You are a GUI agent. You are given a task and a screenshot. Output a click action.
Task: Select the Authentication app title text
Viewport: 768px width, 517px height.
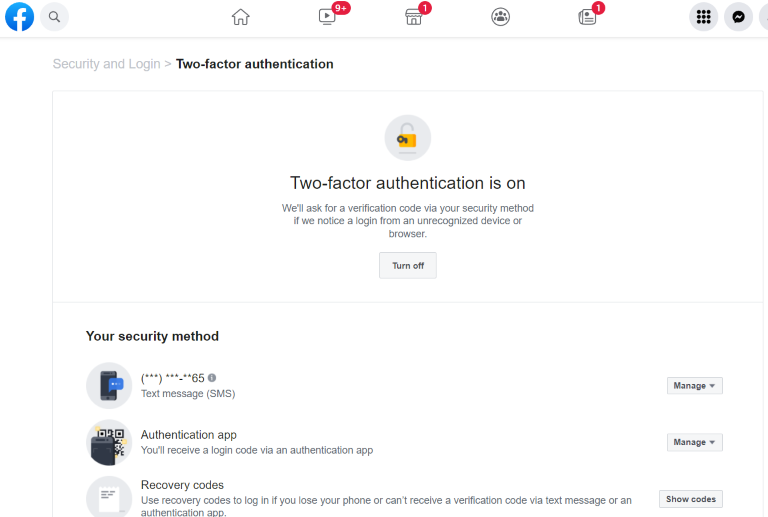(x=189, y=435)
